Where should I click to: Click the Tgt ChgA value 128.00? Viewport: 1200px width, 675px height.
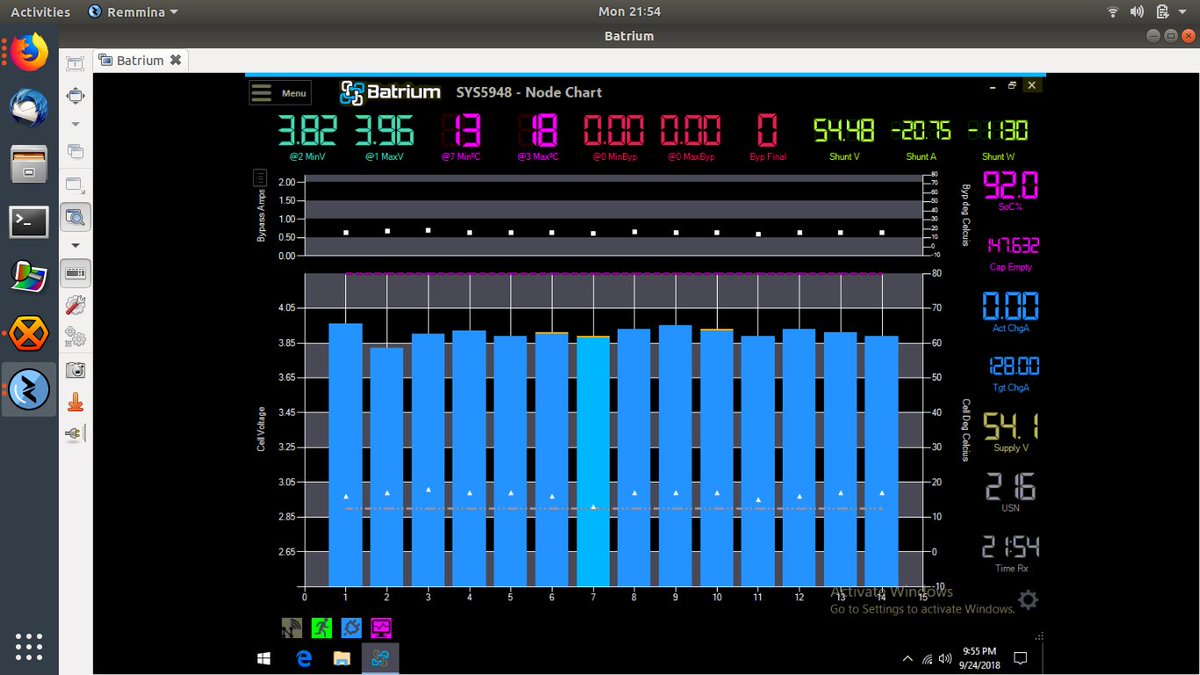tap(1012, 365)
